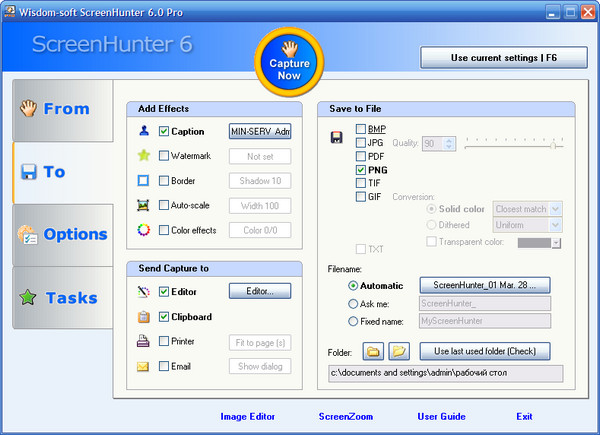The width and height of the screenshot is (600, 435).
Task: Enable the Watermark checkbox
Action: (164, 156)
